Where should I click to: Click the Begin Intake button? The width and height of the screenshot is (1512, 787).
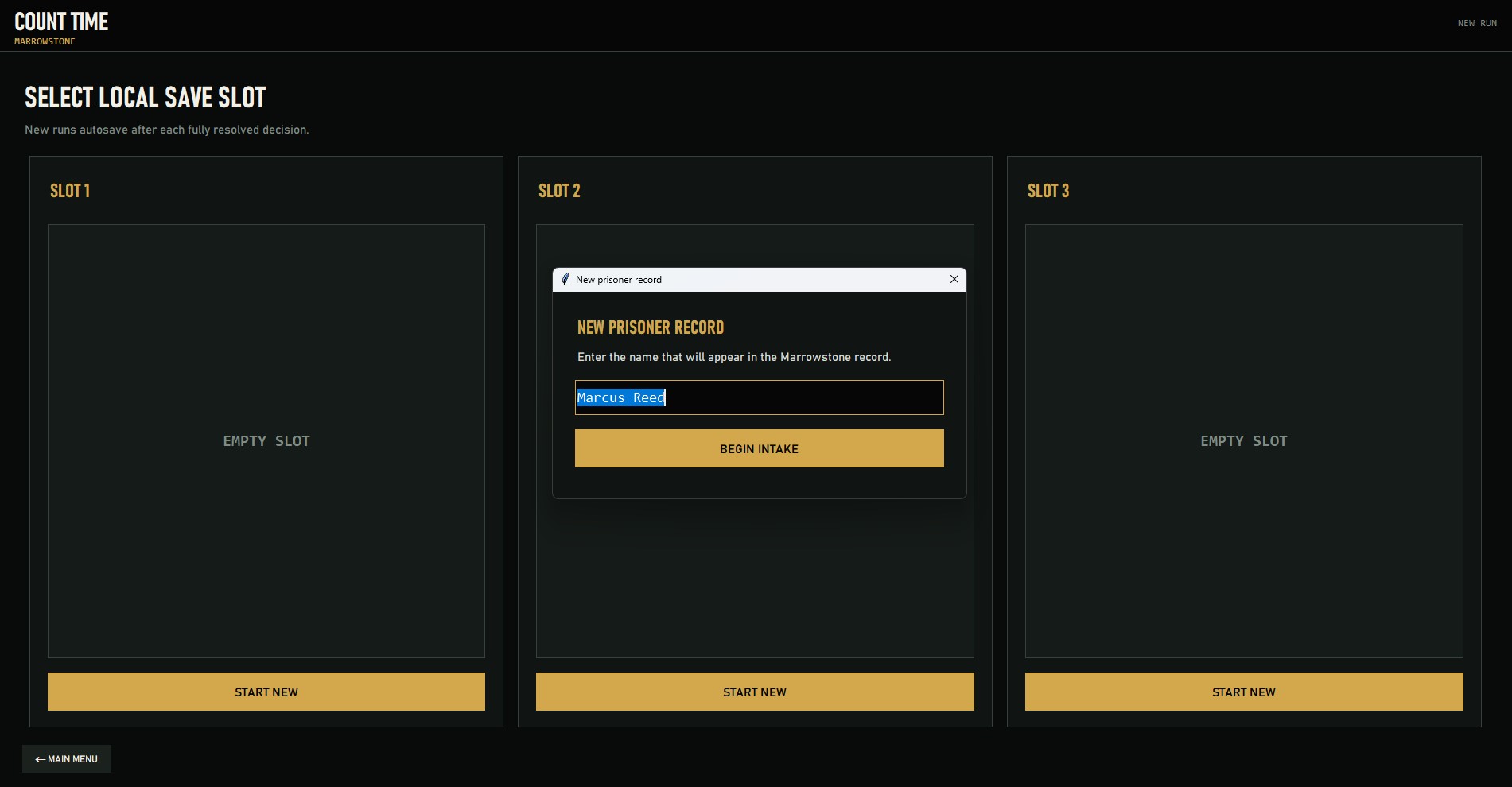coord(759,449)
